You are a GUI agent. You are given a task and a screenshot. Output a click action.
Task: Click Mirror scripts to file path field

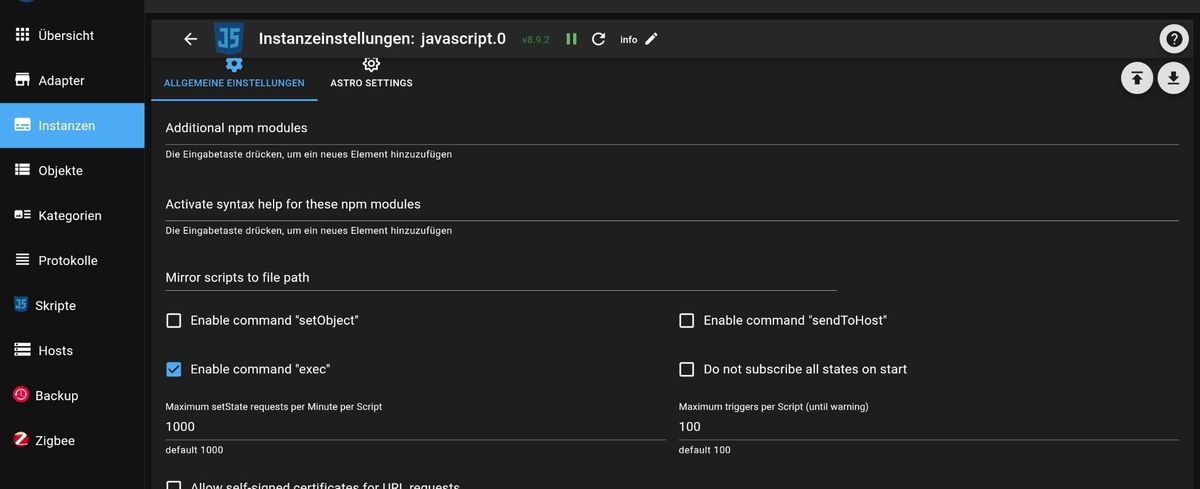click(500, 277)
